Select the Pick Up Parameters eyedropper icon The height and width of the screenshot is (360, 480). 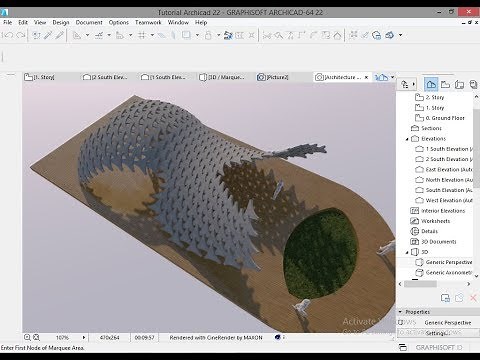coord(48,35)
